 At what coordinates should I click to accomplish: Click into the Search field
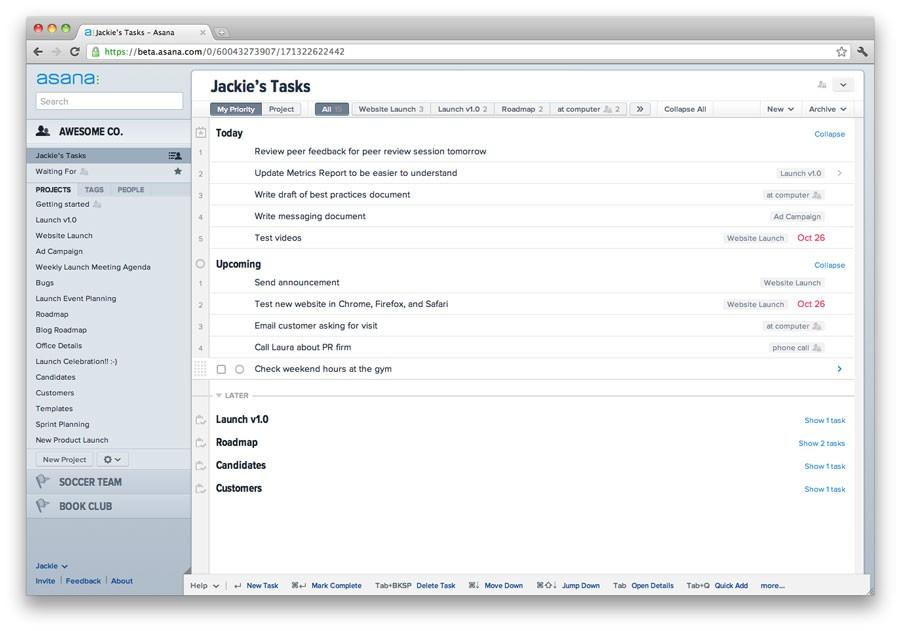(109, 101)
